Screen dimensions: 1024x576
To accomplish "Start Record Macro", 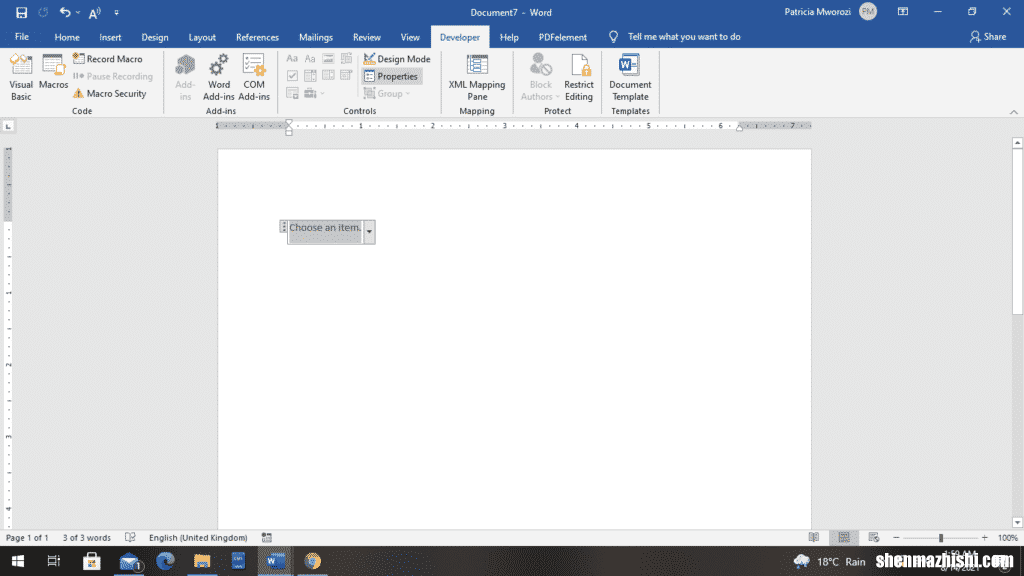I will 108,59.
